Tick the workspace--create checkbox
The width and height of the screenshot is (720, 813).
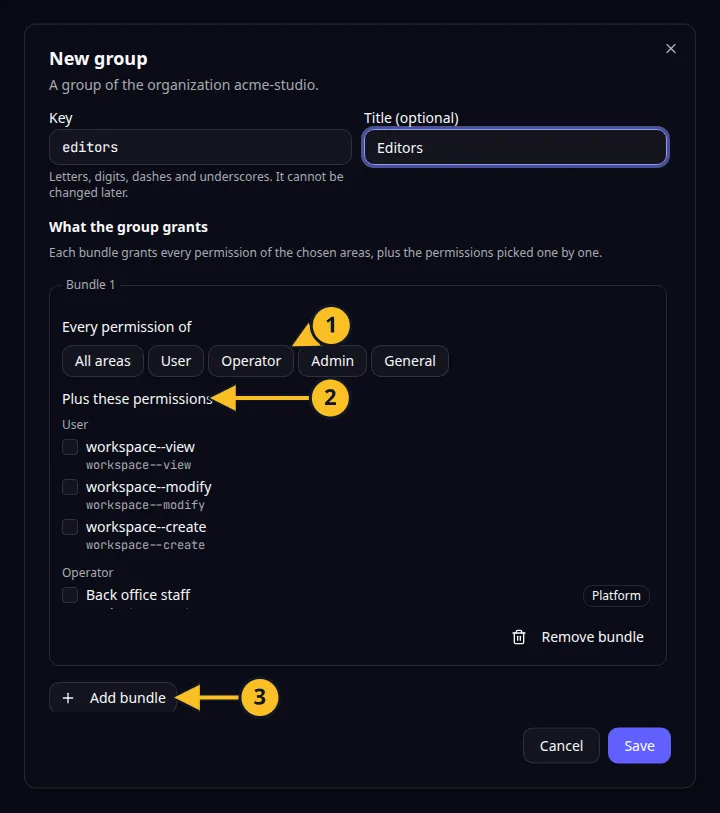[70, 527]
